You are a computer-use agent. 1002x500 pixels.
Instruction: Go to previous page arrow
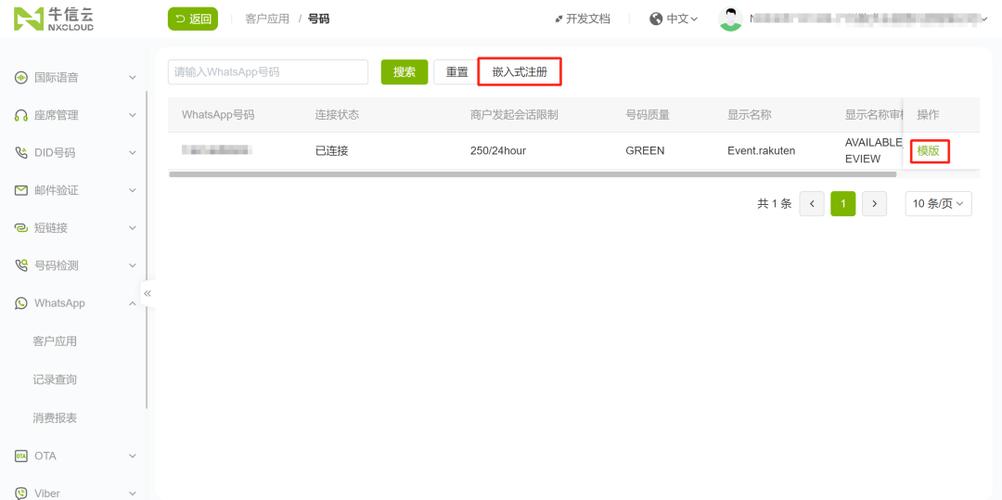tap(812, 204)
